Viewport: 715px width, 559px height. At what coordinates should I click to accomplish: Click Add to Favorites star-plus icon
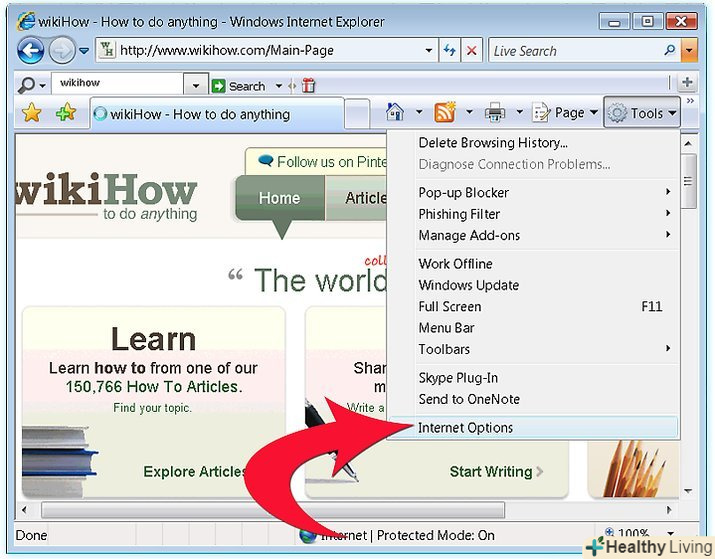tap(66, 112)
